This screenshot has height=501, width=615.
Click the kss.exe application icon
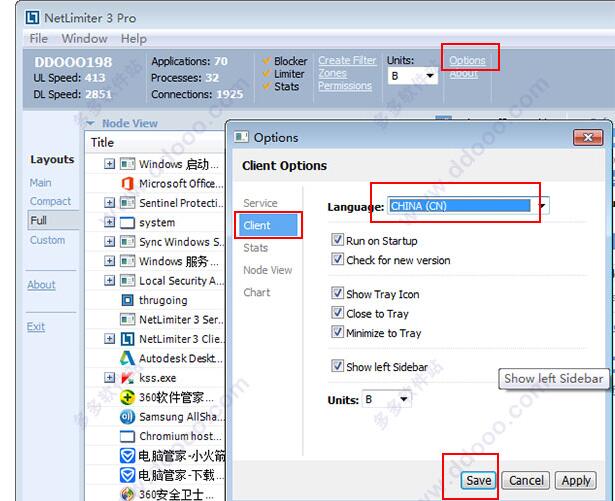pos(127,378)
